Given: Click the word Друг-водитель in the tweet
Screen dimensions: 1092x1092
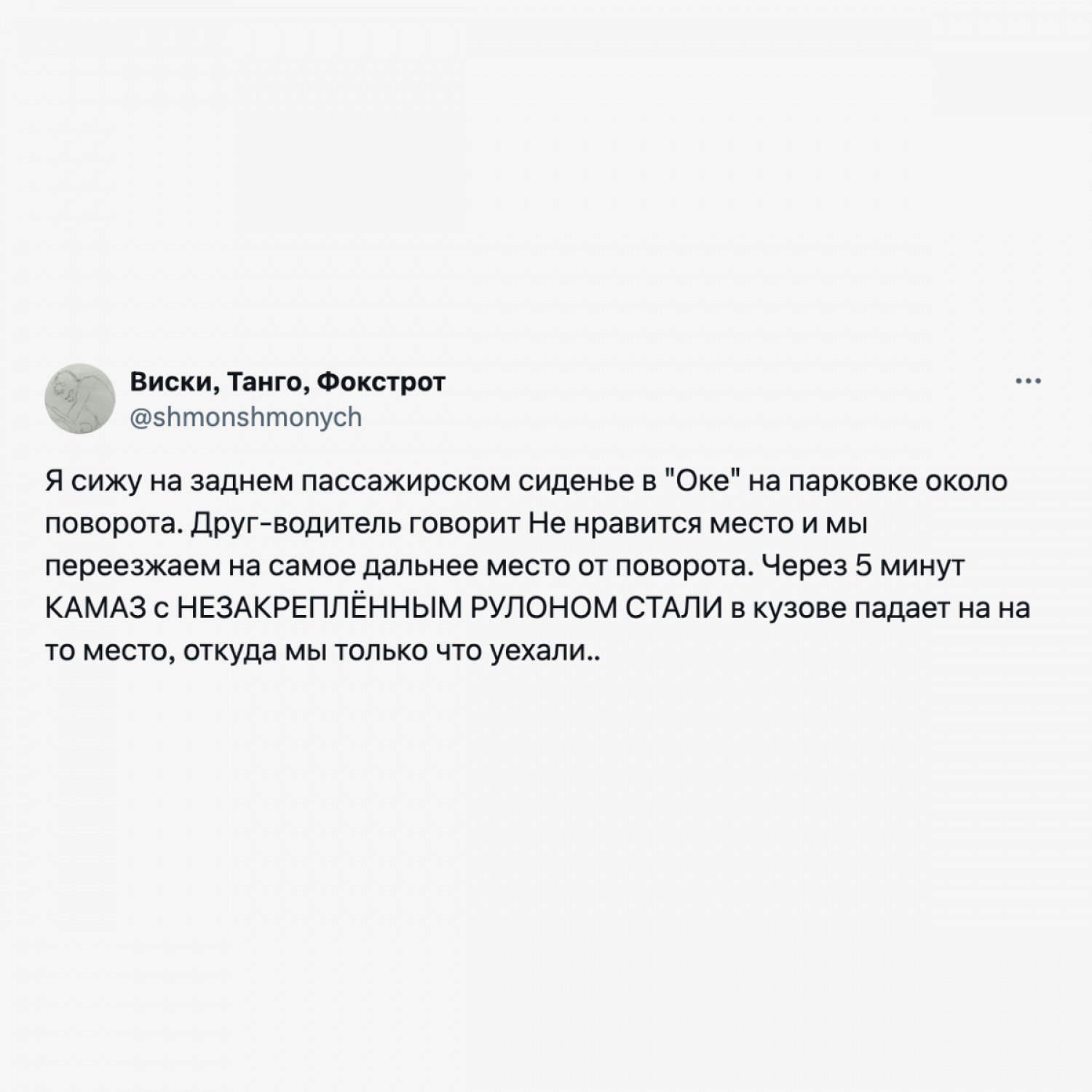Looking at the screenshot, I should pyautogui.click(x=284, y=524).
